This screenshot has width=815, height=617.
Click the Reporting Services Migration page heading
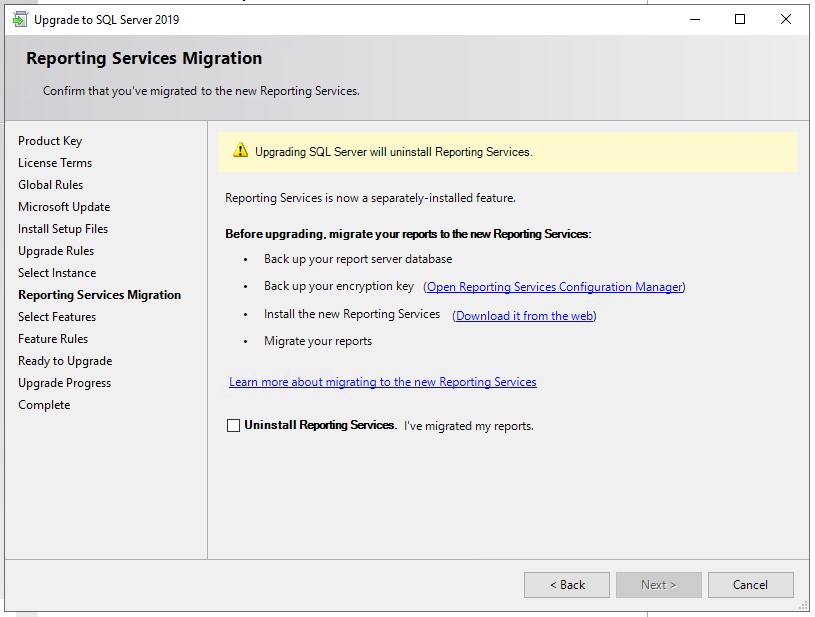coord(144,58)
